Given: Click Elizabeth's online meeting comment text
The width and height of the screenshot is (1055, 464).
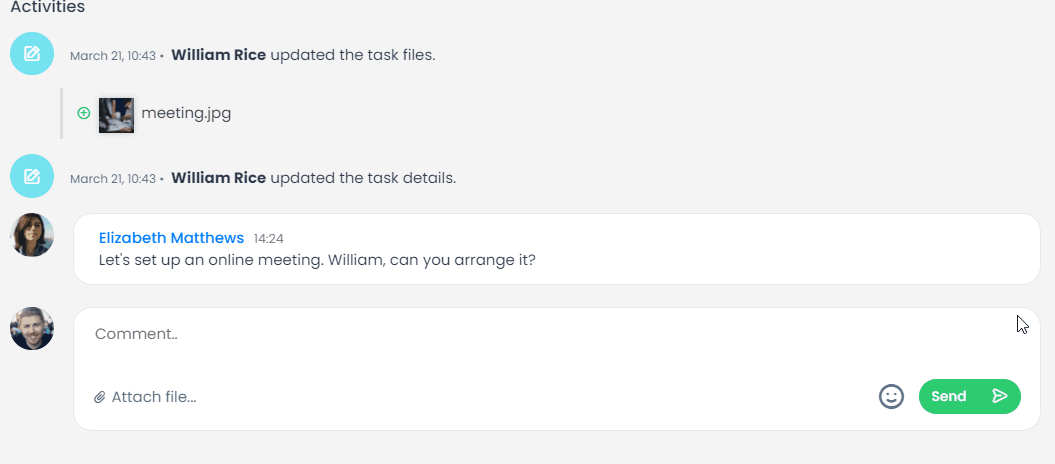Looking at the screenshot, I should tap(317, 260).
